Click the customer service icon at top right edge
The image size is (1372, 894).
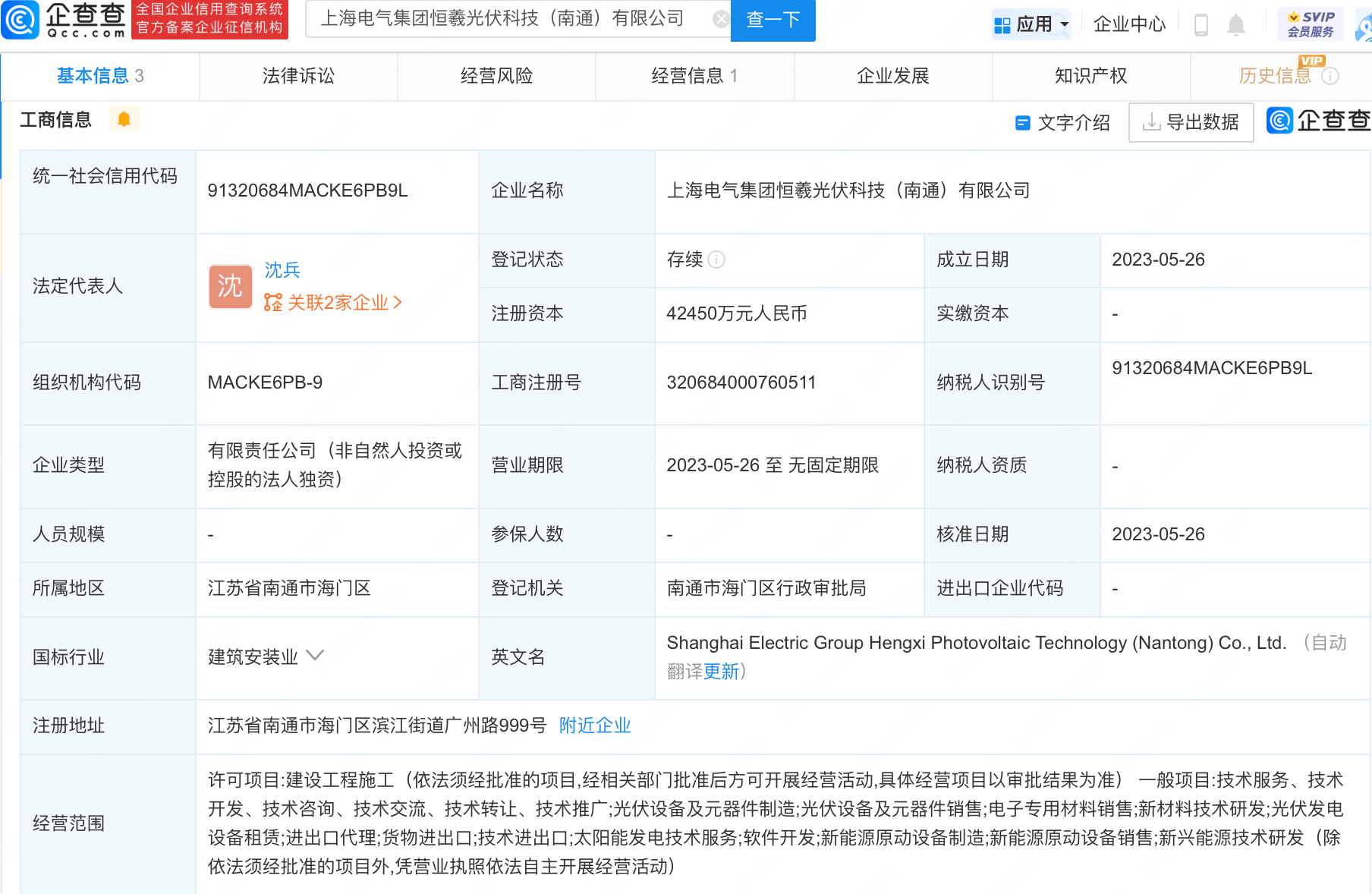click(x=1364, y=27)
